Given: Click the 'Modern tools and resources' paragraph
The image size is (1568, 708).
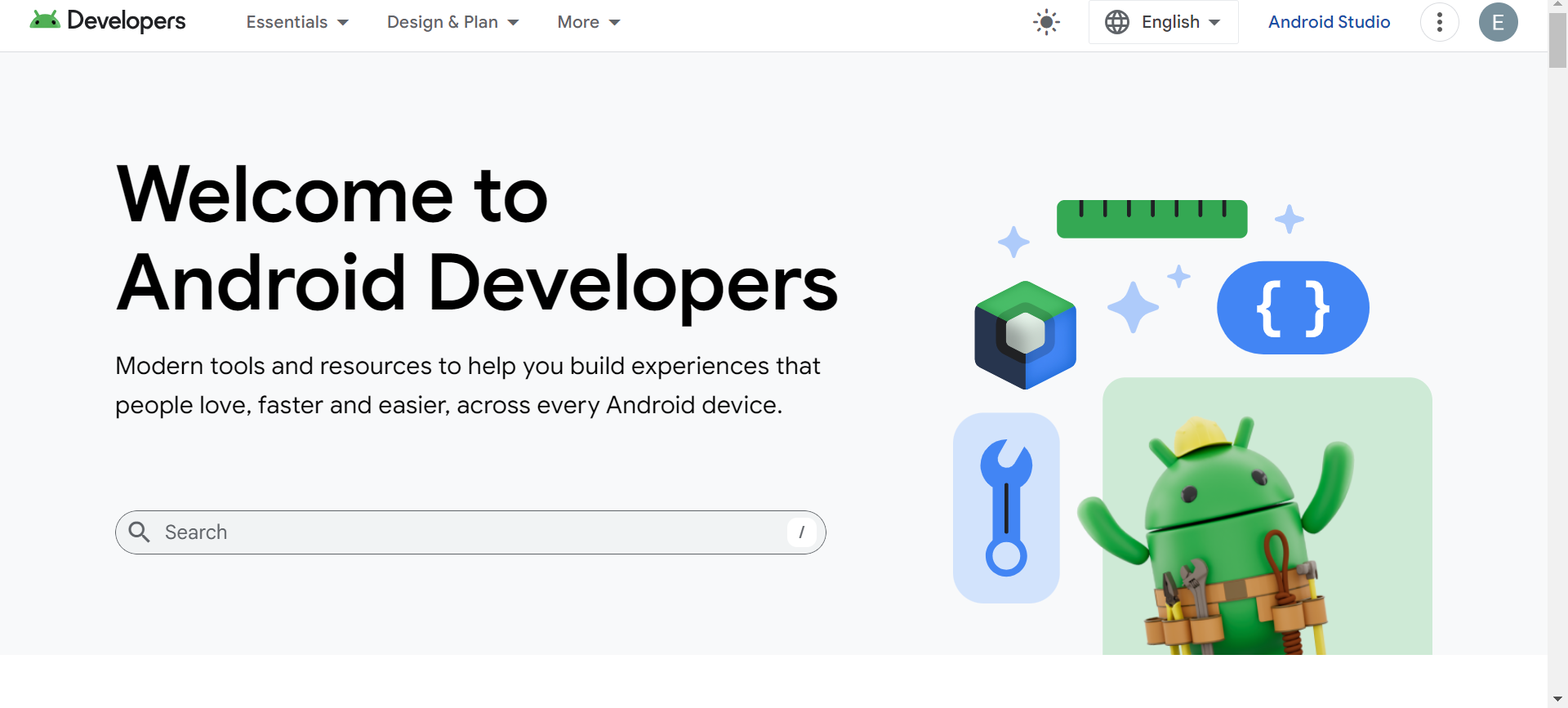Looking at the screenshot, I should [x=467, y=385].
